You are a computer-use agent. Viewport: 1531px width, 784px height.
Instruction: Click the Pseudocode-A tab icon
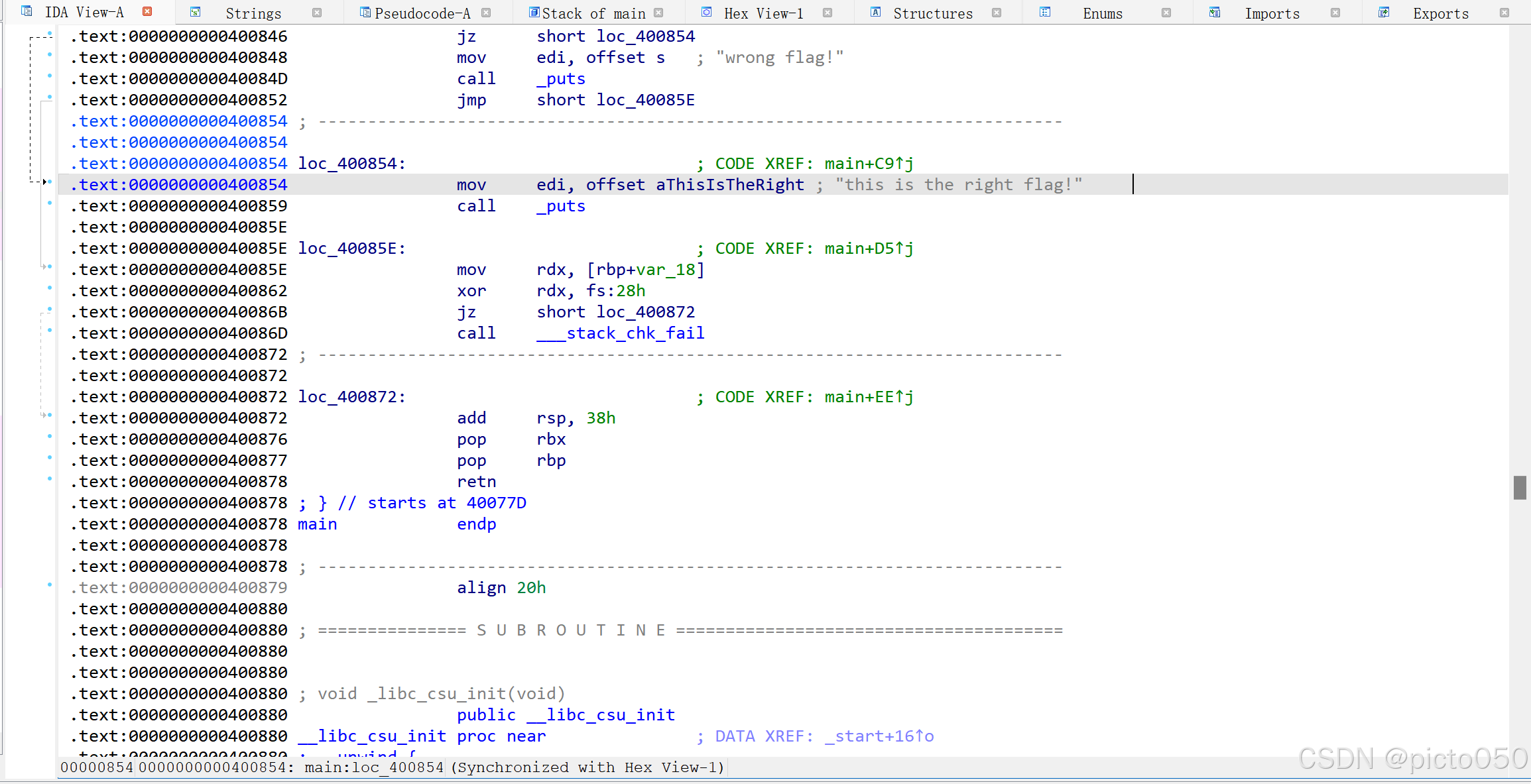[364, 12]
